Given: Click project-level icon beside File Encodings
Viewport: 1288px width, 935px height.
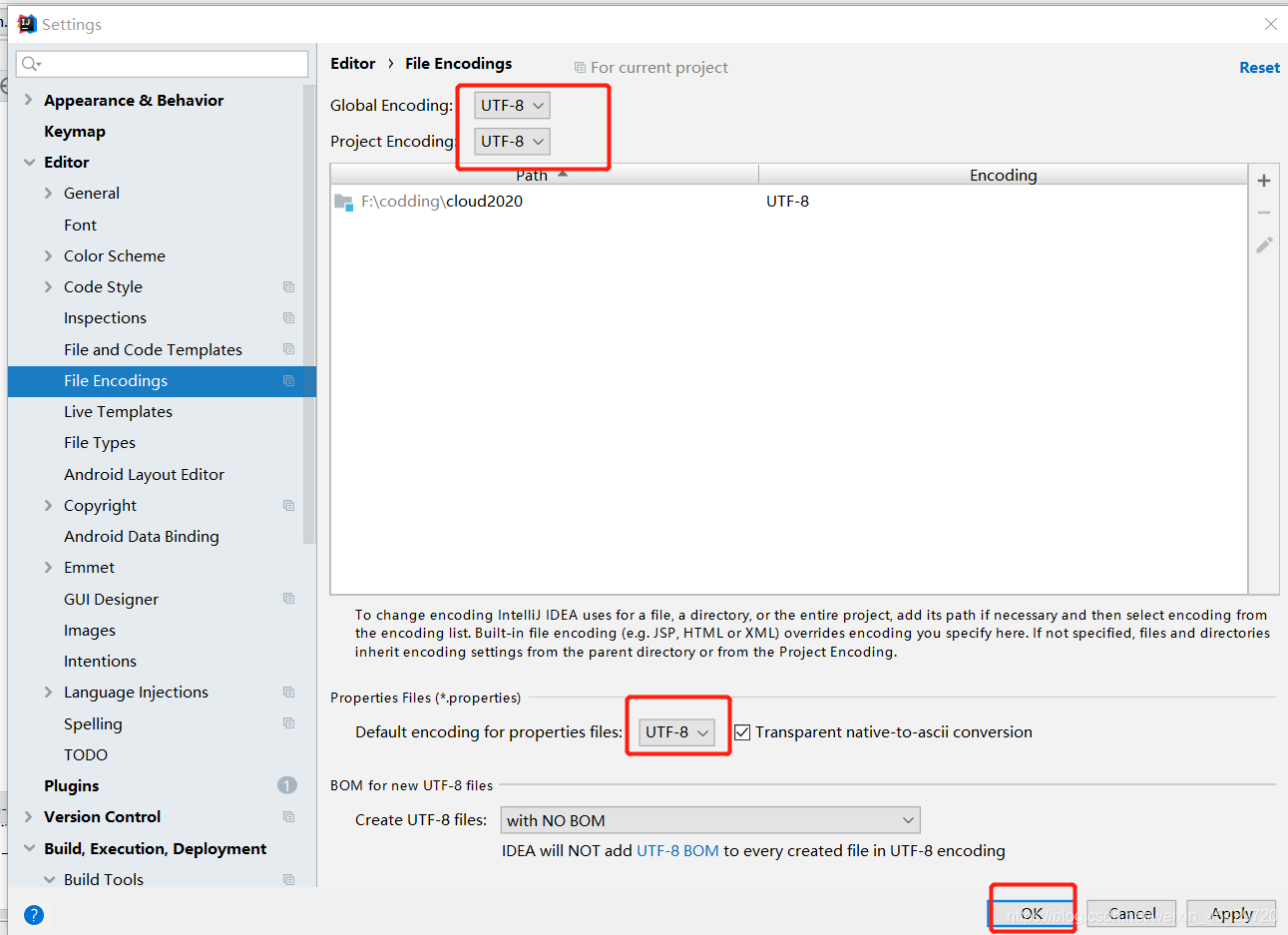Looking at the screenshot, I should click(x=288, y=381).
